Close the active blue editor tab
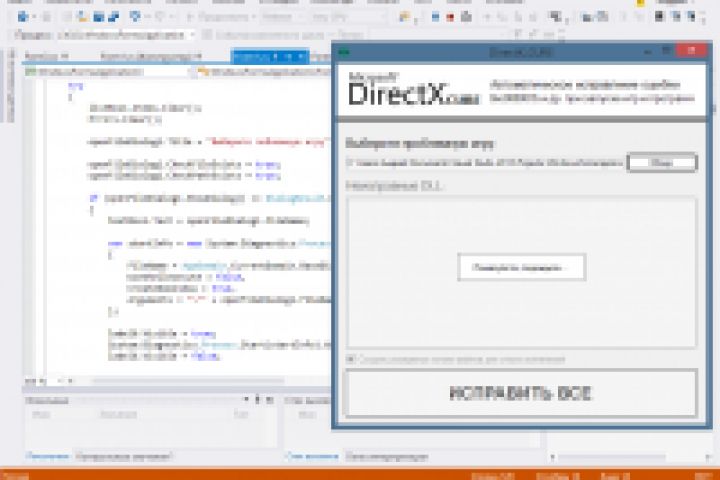 coord(300,56)
